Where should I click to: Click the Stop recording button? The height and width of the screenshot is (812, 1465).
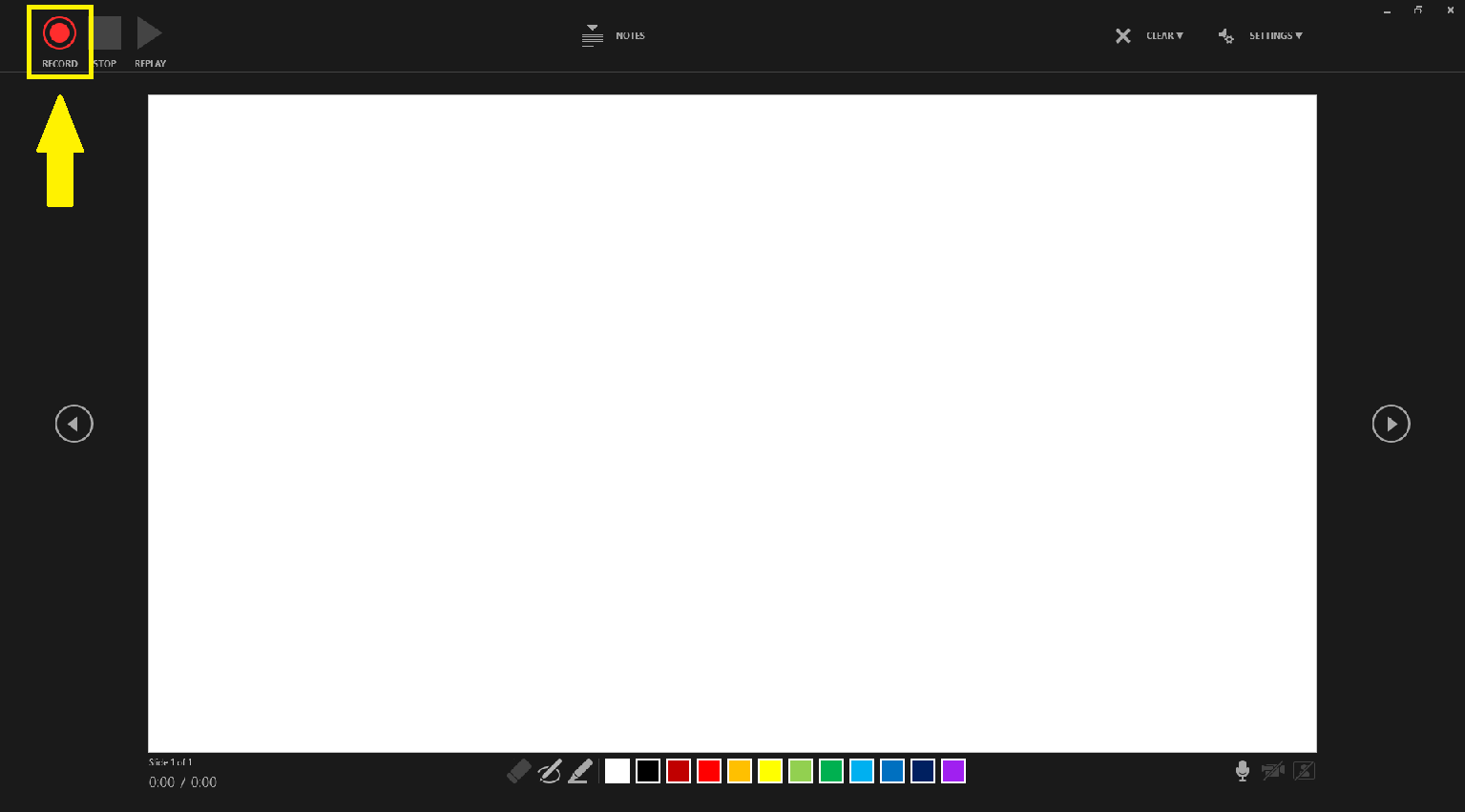click(x=106, y=42)
